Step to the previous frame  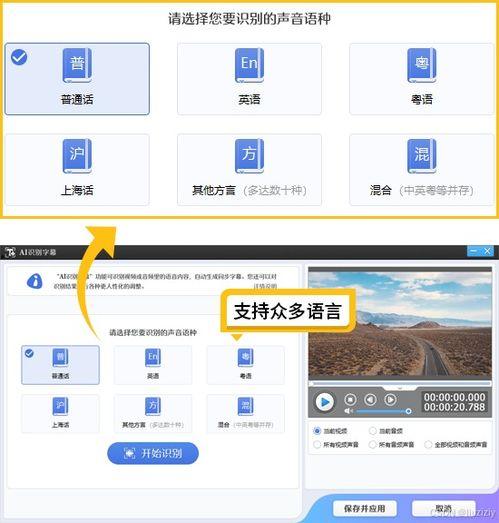point(370,399)
